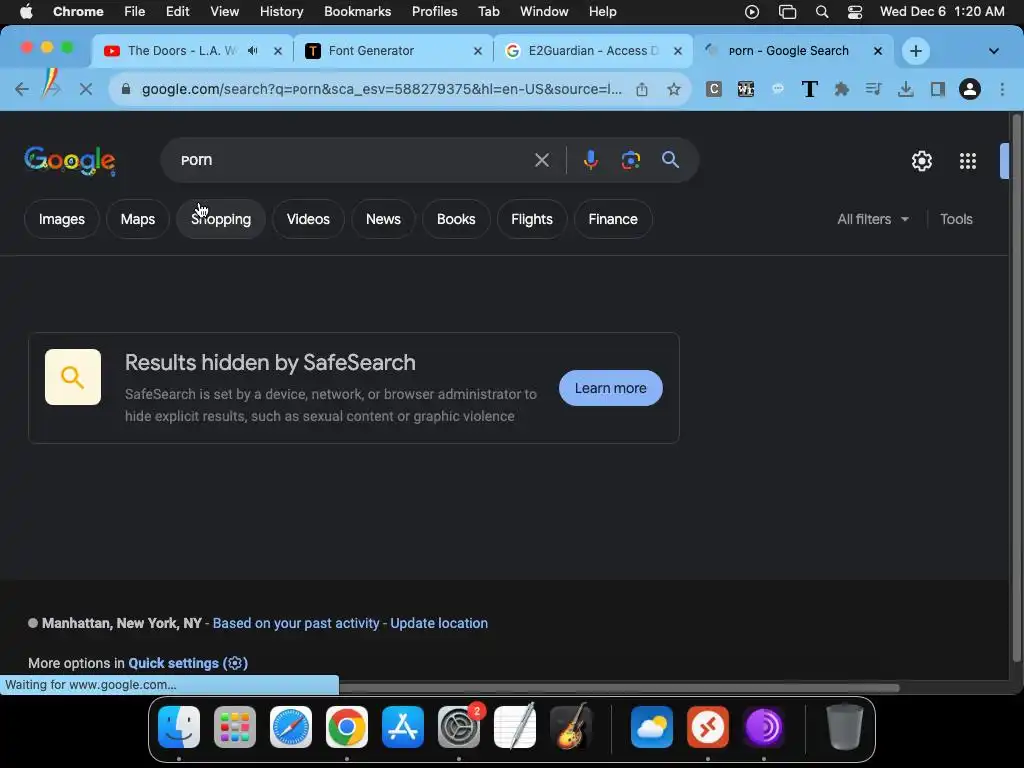The image size is (1024, 768).
Task: Select the Books filter
Action: click(x=456, y=219)
